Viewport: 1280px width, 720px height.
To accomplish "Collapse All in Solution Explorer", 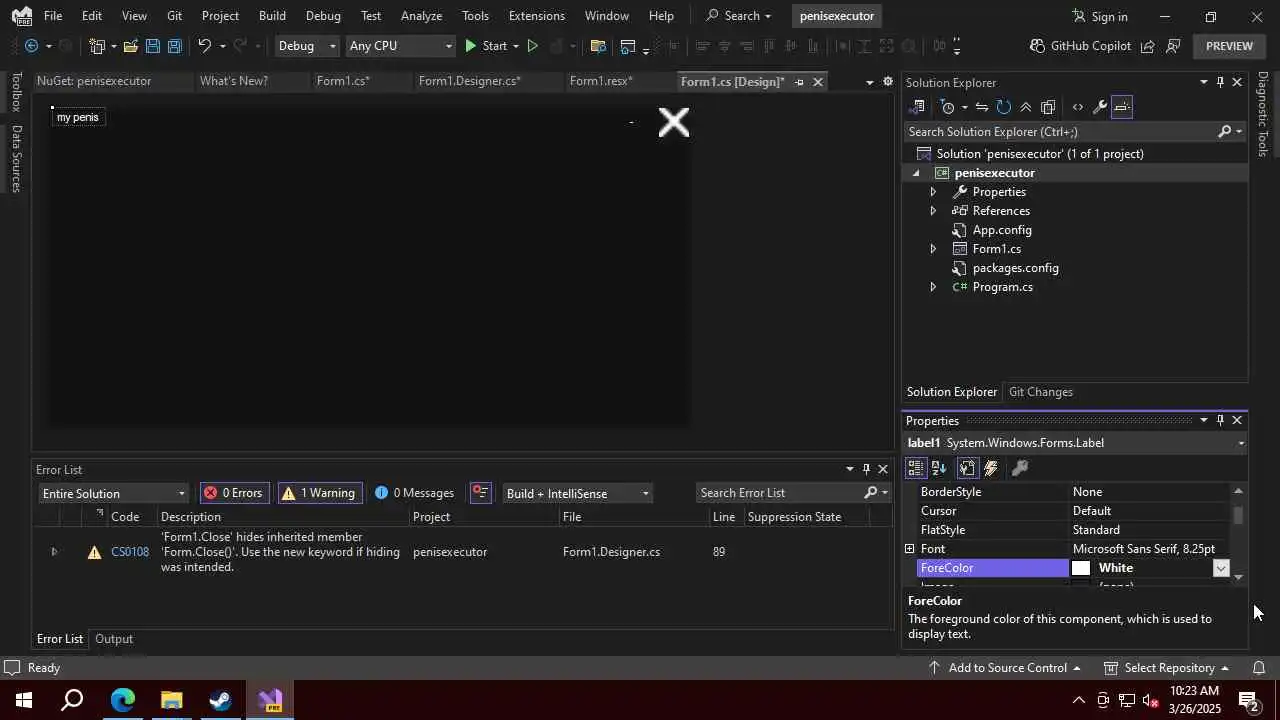I will pos(1026,107).
